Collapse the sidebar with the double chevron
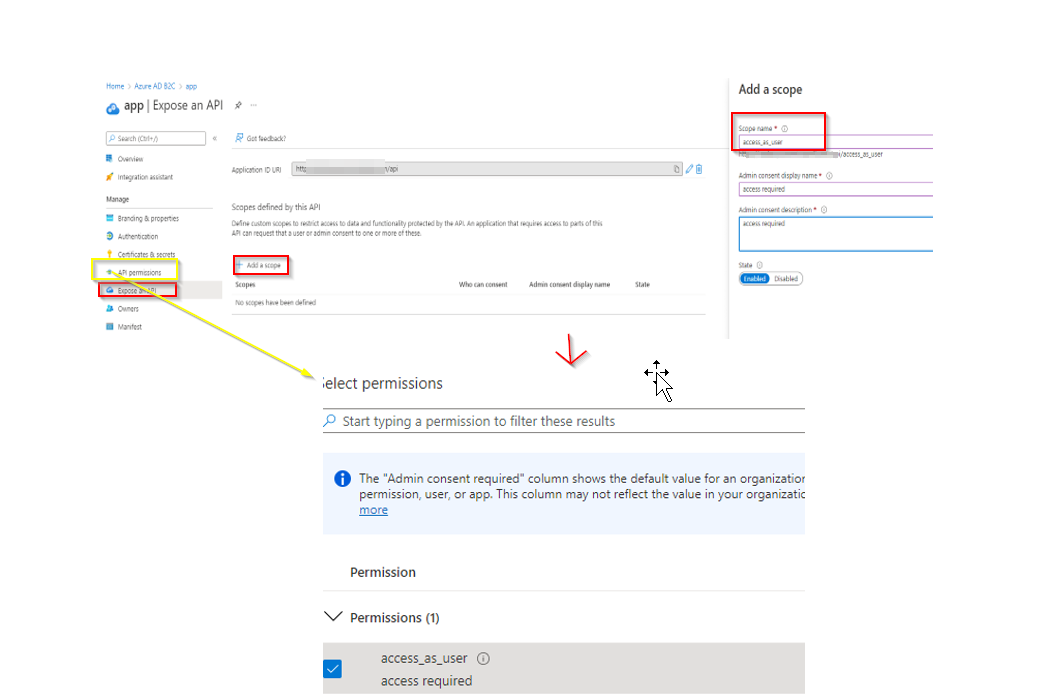 [x=215, y=139]
